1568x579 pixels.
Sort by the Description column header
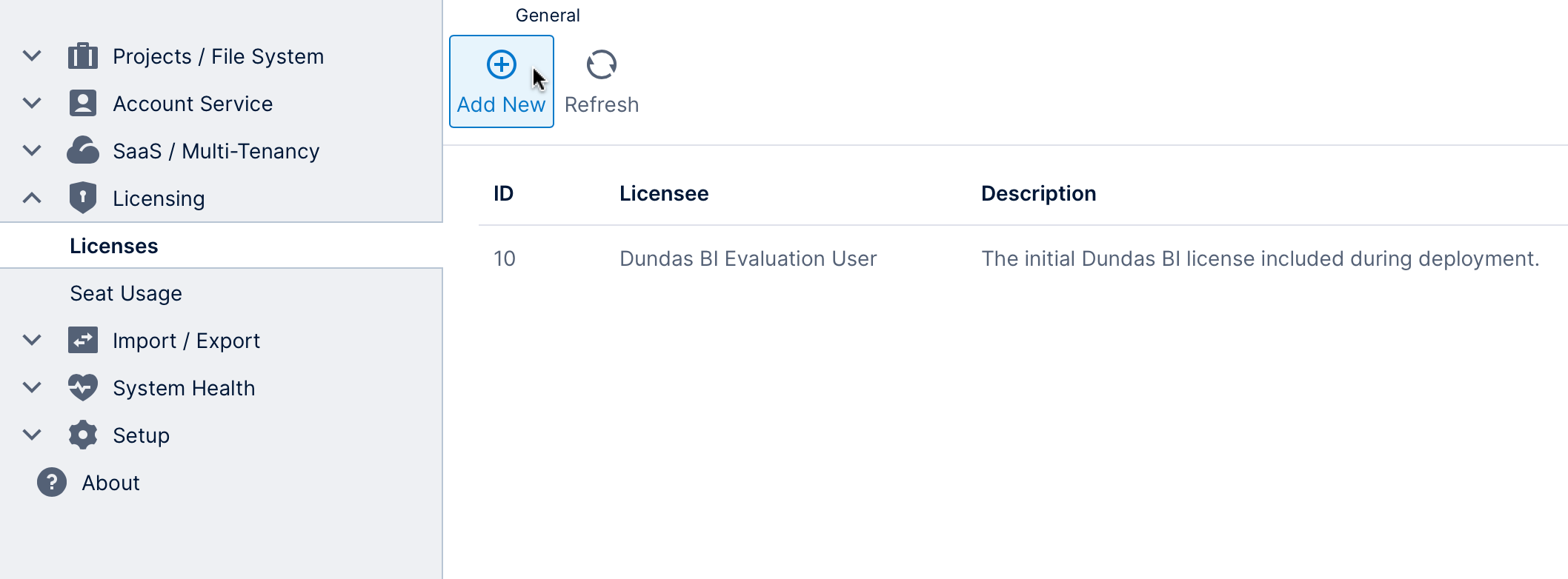[1039, 193]
